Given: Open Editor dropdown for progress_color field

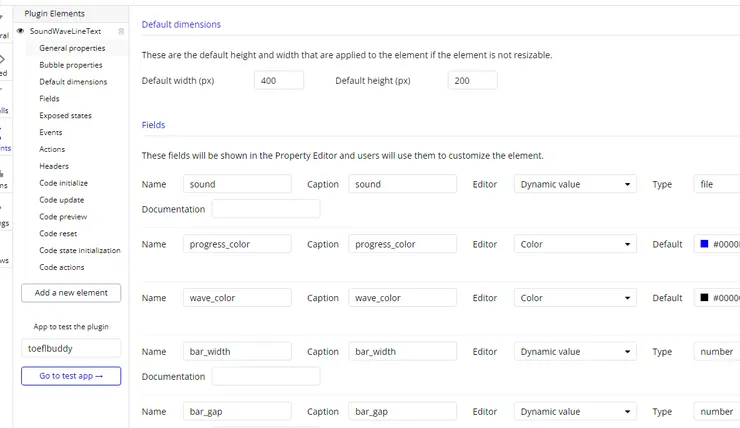Looking at the screenshot, I should [575, 244].
